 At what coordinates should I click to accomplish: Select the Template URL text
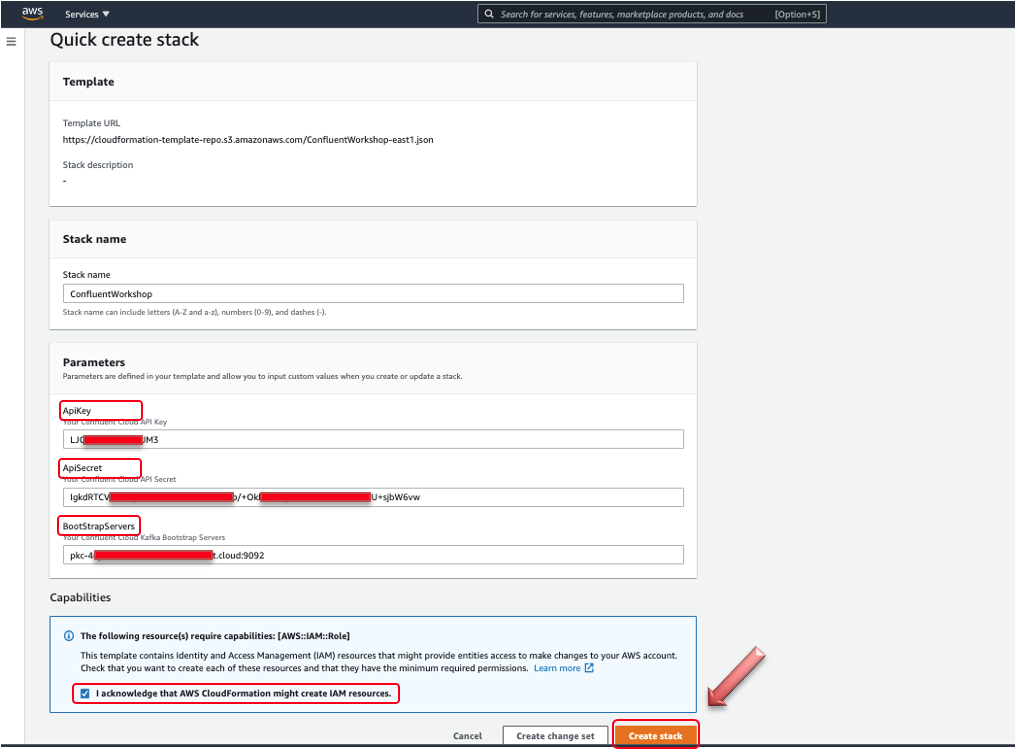pos(248,140)
